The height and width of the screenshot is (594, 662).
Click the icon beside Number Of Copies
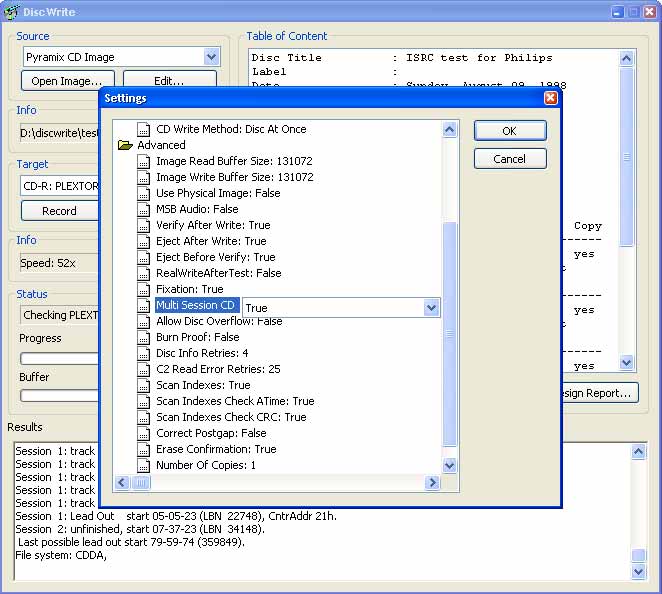[144, 465]
